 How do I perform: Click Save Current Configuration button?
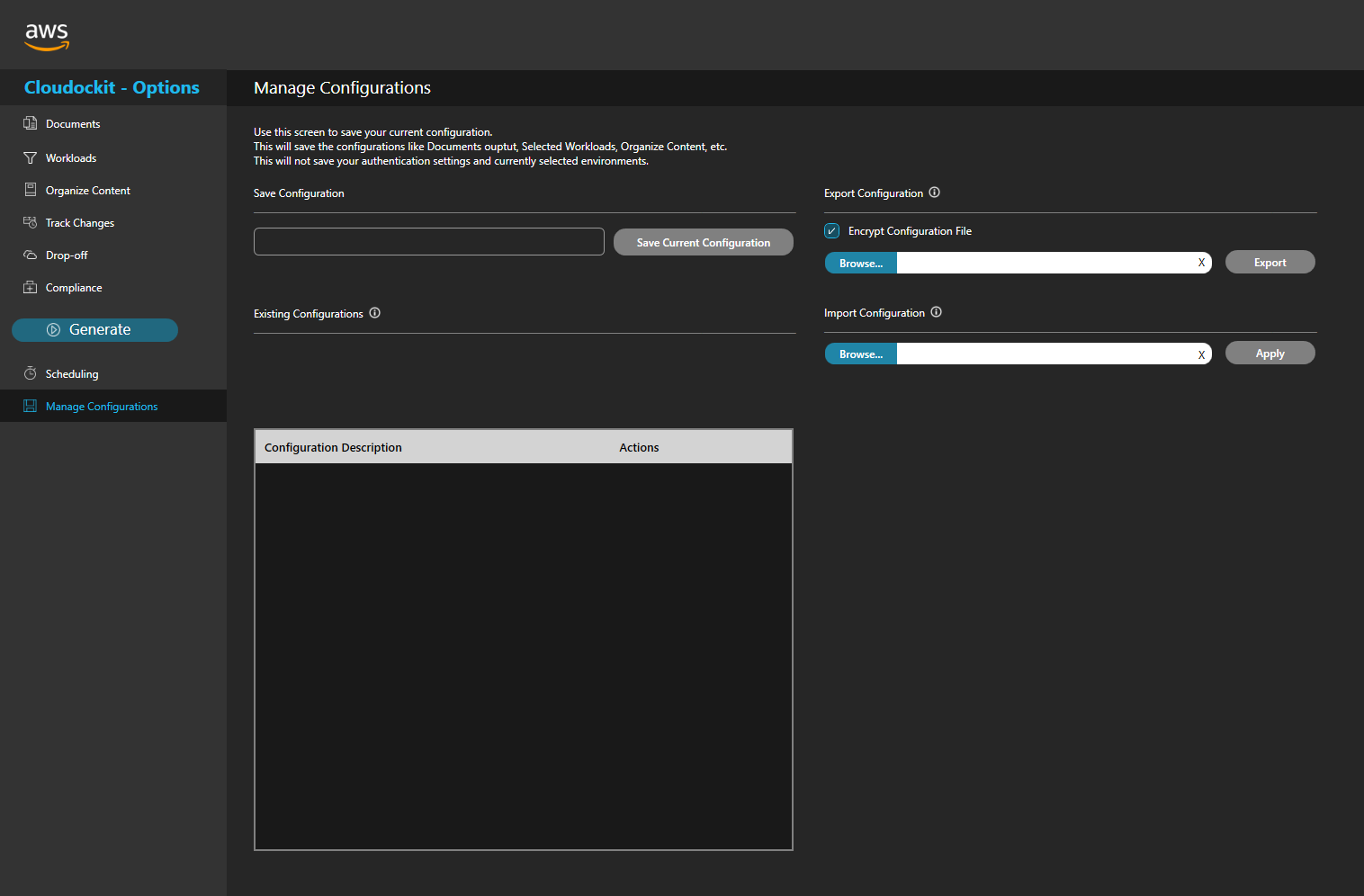tap(704, 242)
